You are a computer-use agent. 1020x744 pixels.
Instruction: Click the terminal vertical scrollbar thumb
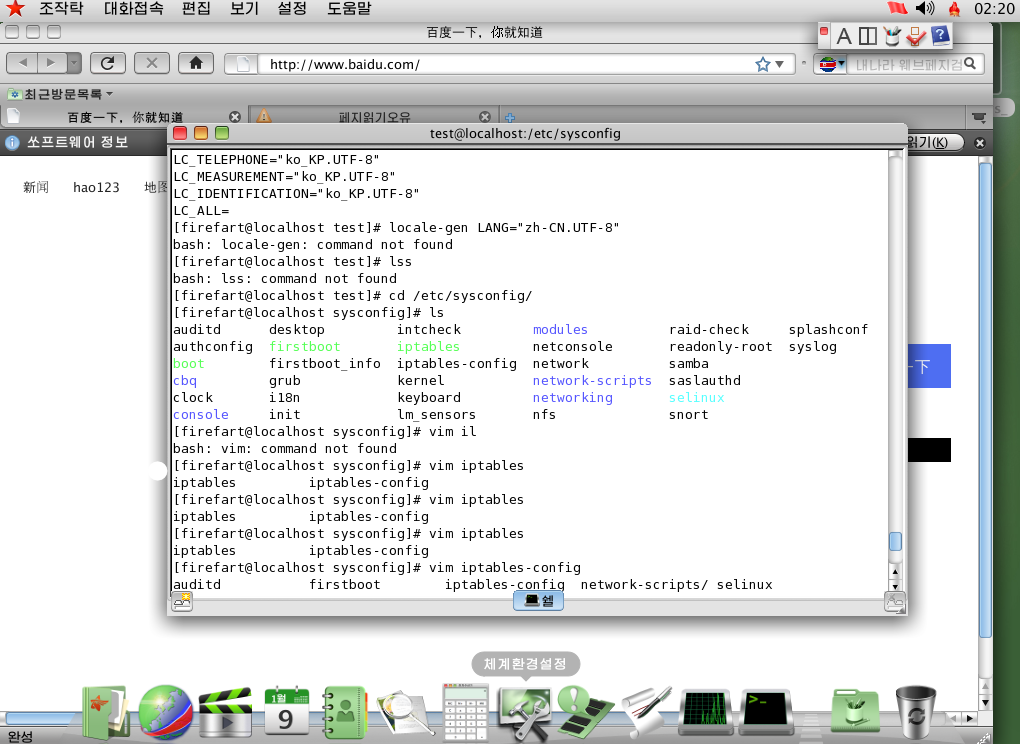tap(895, 541)
